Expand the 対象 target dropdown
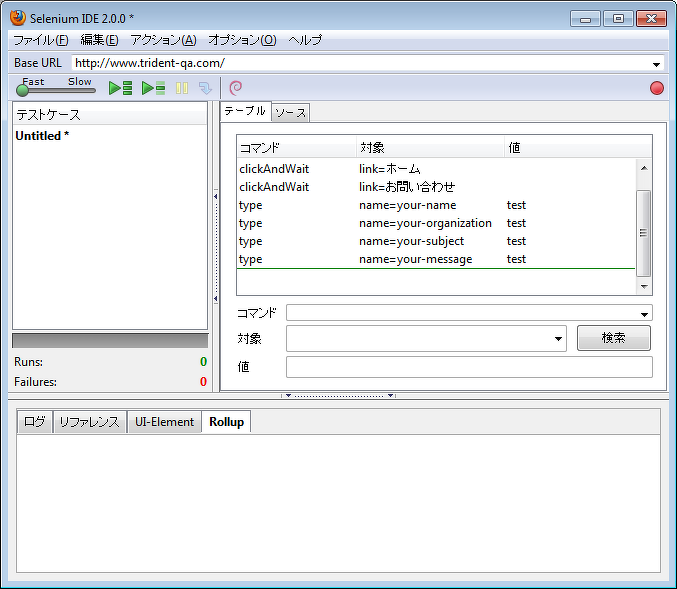The width and height of the screenshot is (677, 589). click(559, 339)
